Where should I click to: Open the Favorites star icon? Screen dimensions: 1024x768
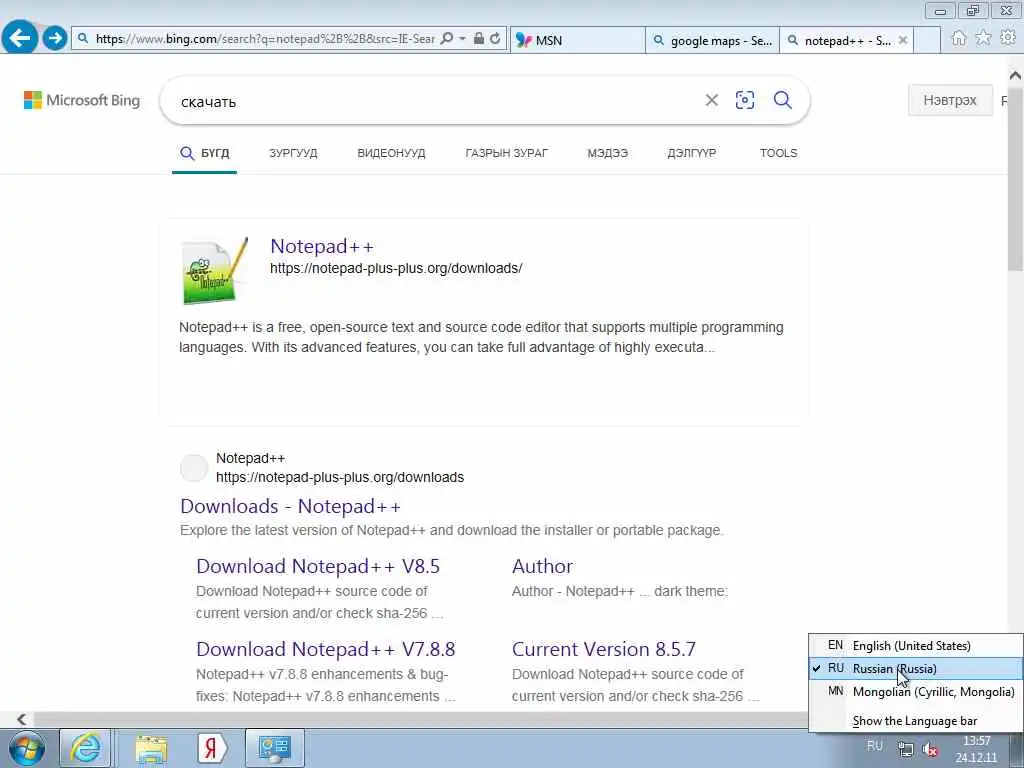point(983,39)
